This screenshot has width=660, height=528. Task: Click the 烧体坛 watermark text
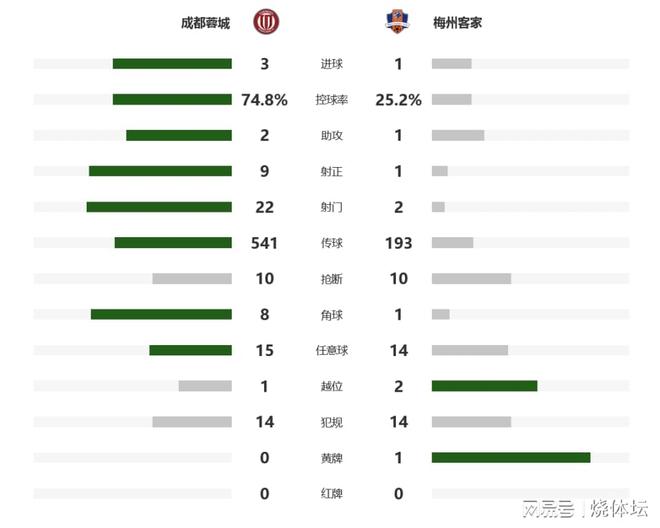tap(619, 509)
